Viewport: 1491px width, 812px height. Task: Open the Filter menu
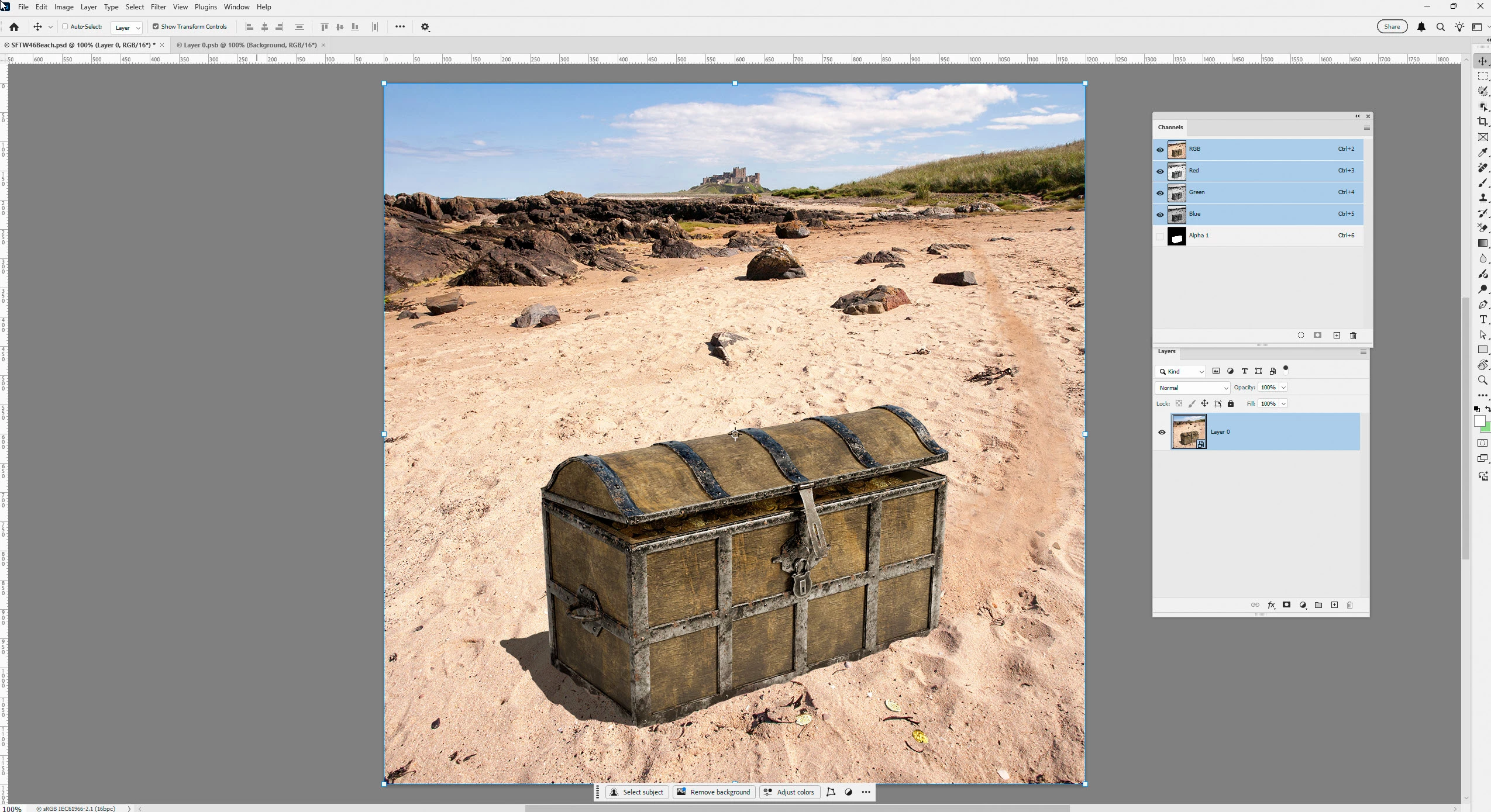(158, 7)
